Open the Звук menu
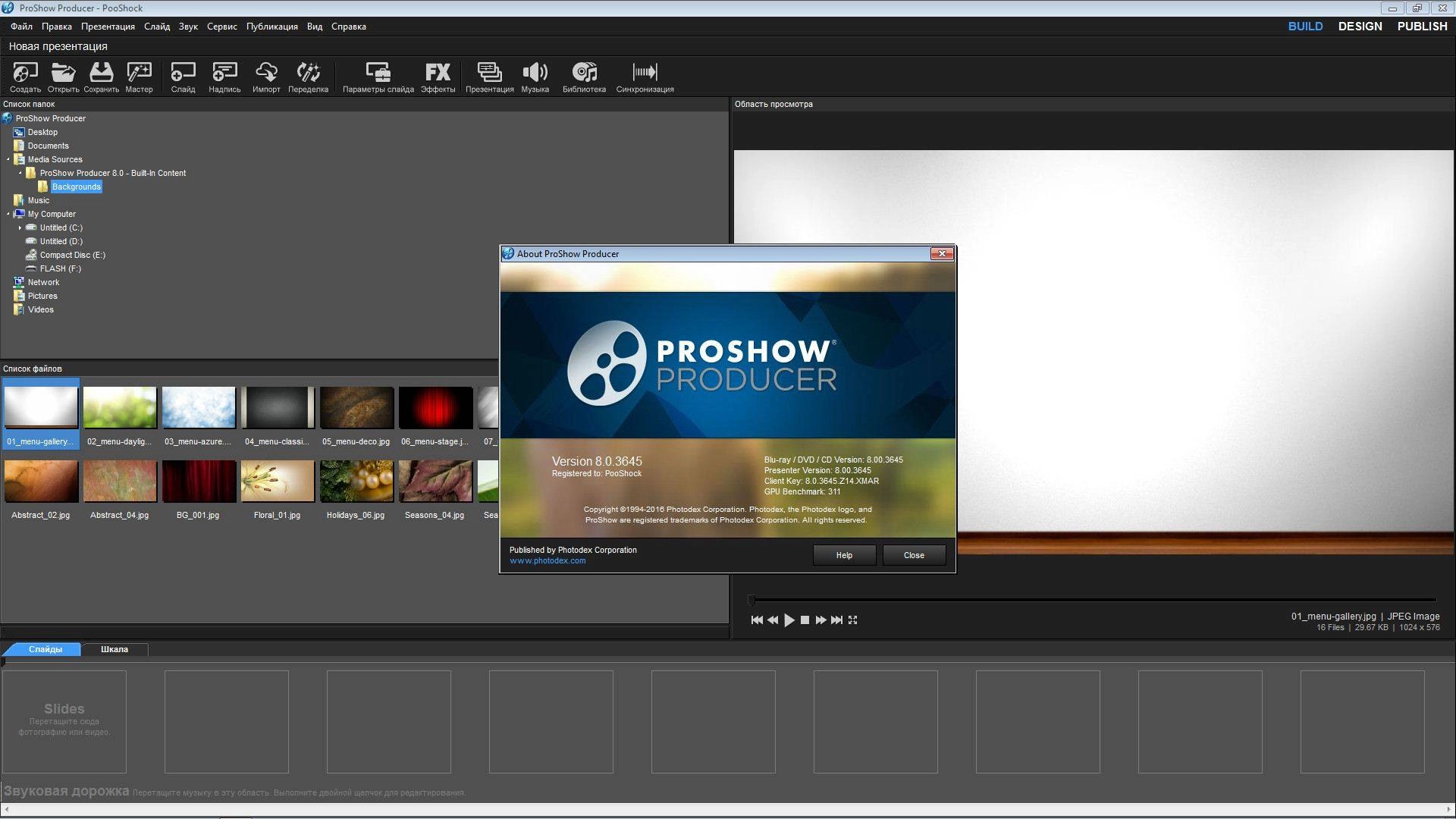The width and height of the screenshot is (1456, 819). pos(188,27)
